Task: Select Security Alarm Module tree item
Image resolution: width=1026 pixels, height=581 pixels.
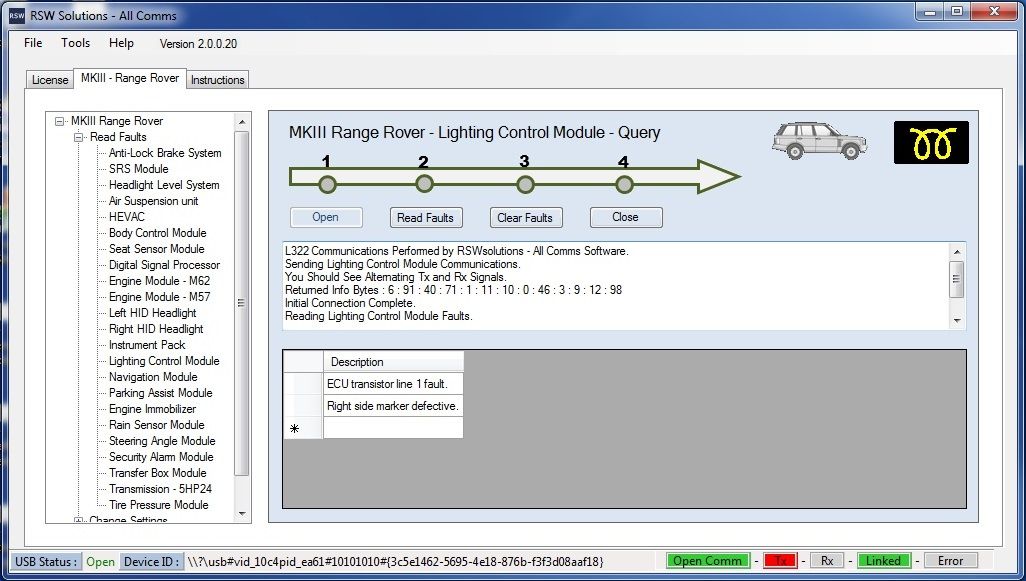Action: [x=162, y=457]
